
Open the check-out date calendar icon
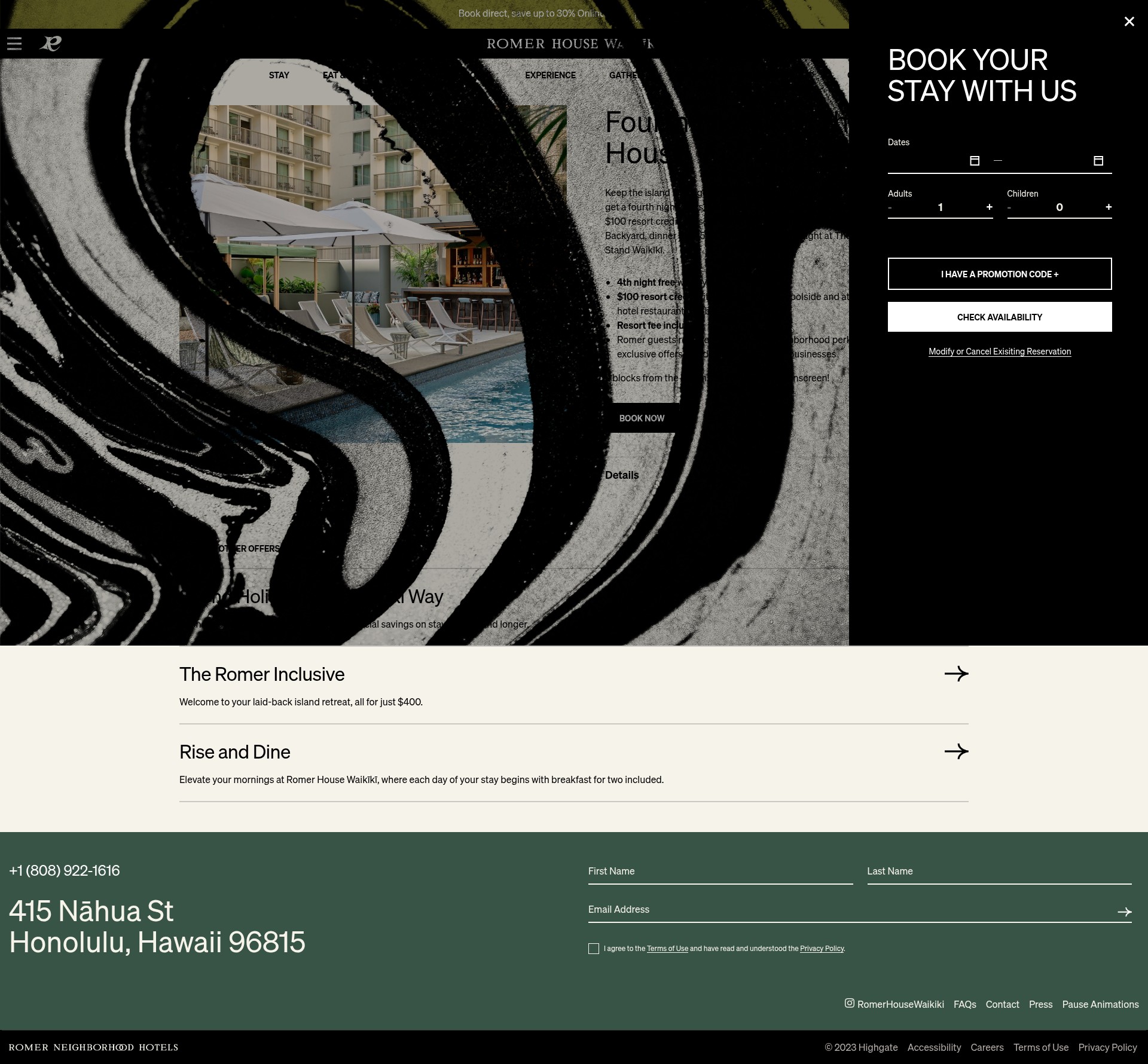[x=1098, y=161]
